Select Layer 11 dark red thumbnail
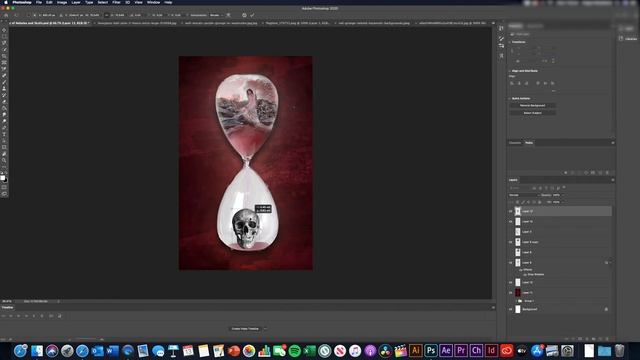This screenshot has width=640, height=360. [x=518, y=293]
